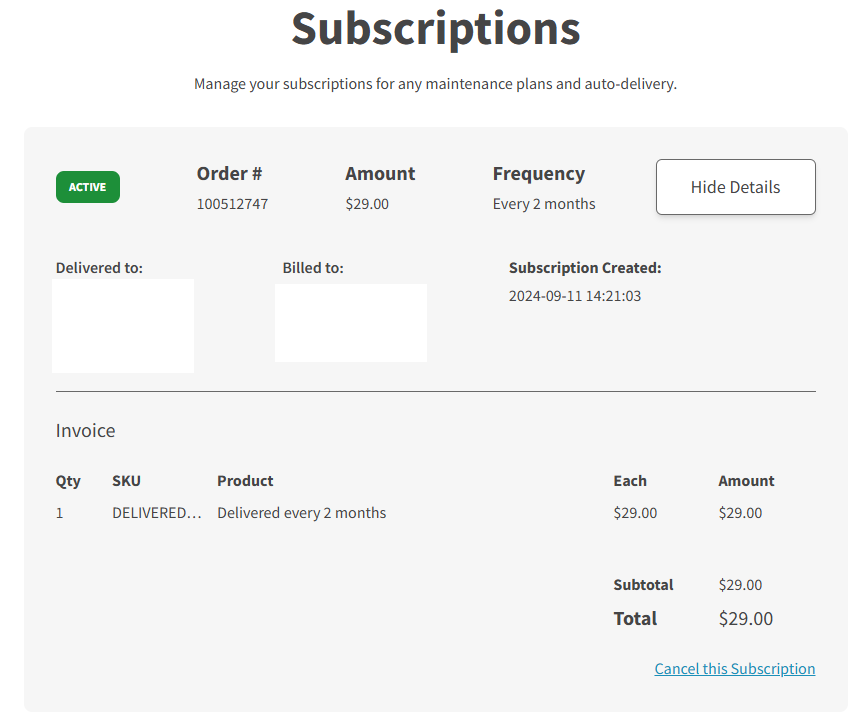
Task: Click the Subtotal label
Action: tap(643, 585)
